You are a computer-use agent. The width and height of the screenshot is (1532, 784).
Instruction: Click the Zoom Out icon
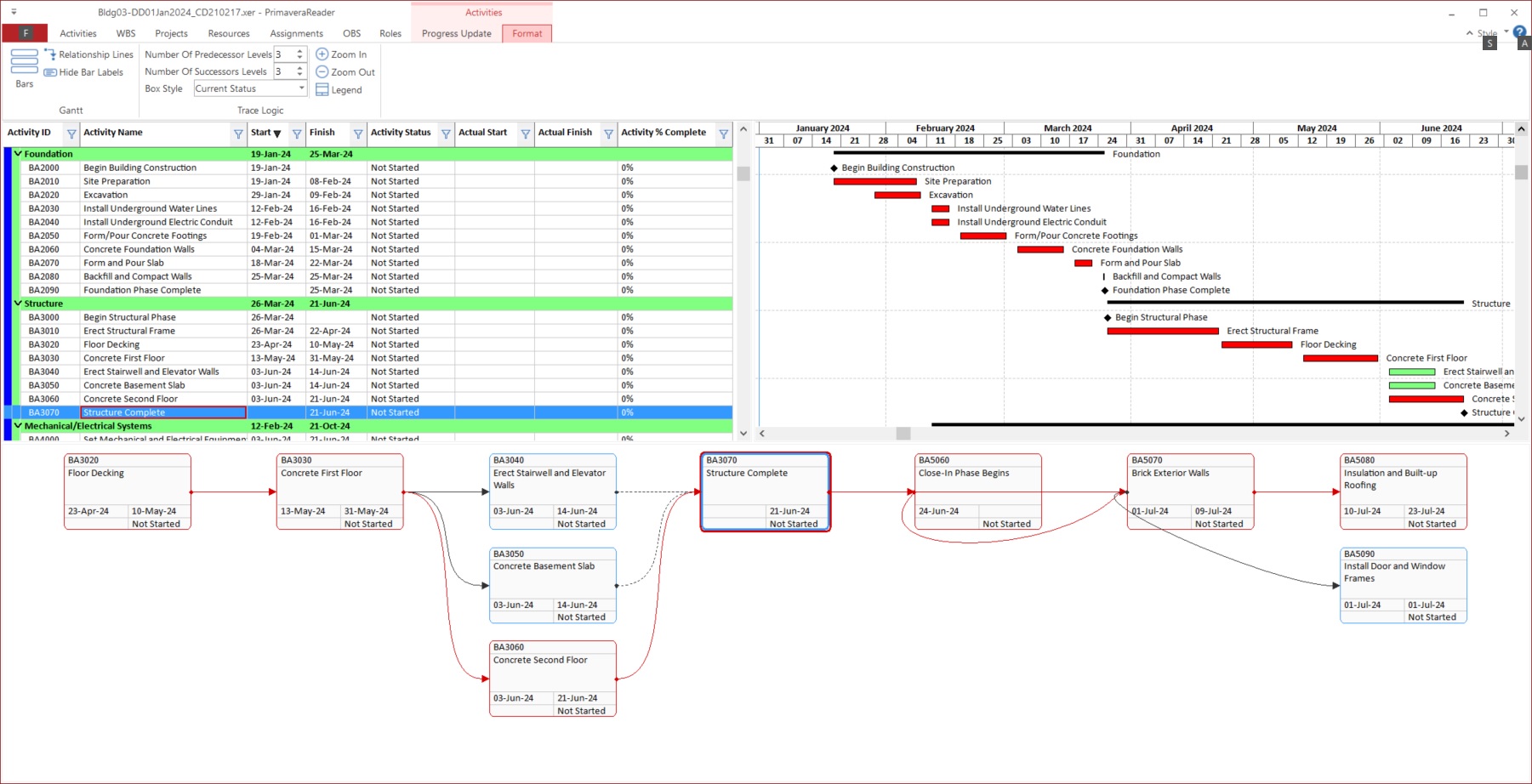(322, 72)
